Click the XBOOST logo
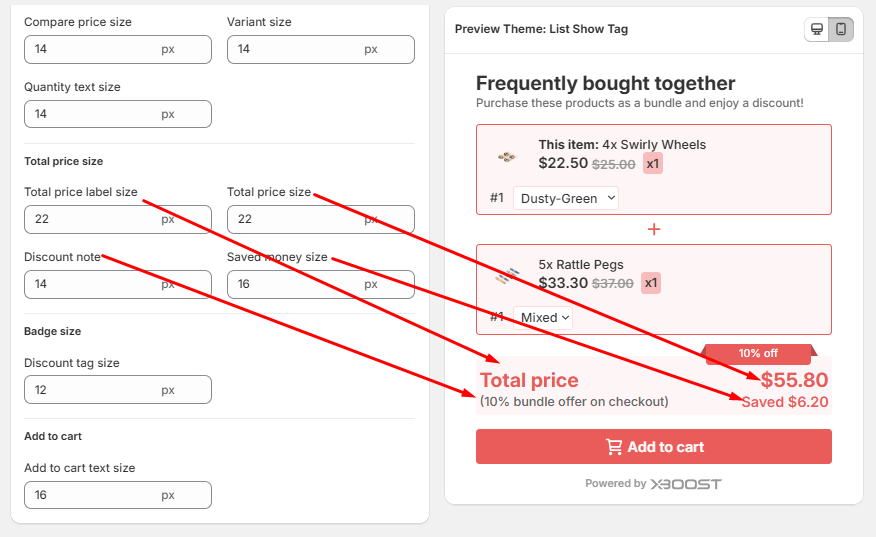This screenshot has width=876, height=537. (685, 484)
